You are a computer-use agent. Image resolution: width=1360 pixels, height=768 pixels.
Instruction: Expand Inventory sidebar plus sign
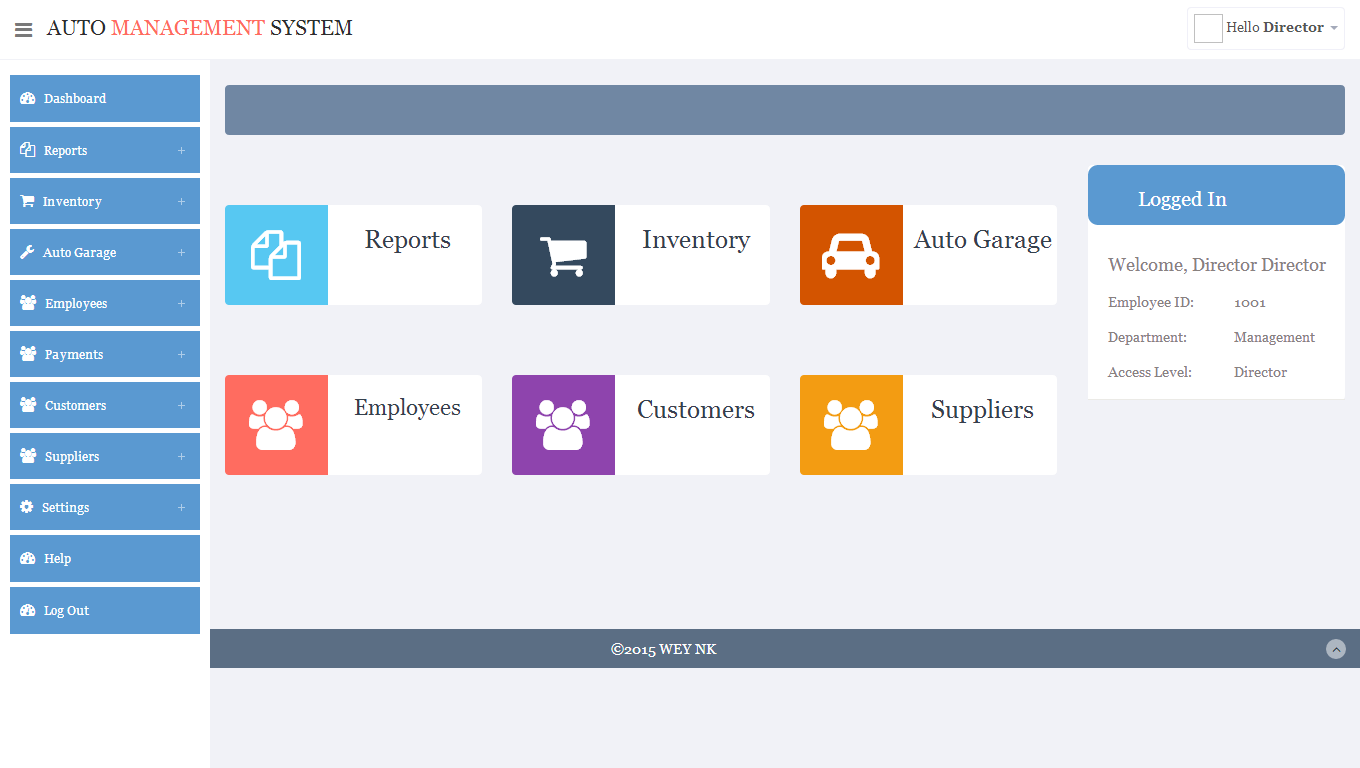(181, 201)
